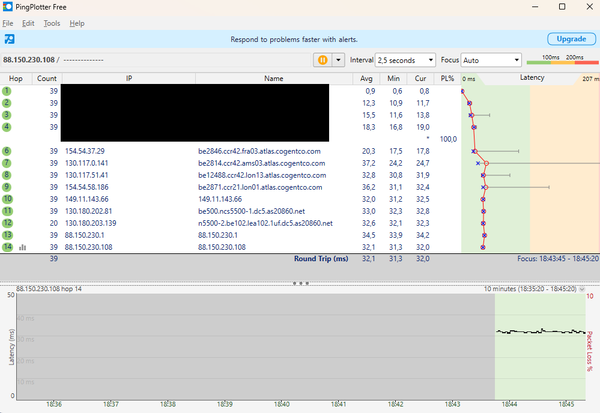Click the 18:40 marker on timeline axis

[282, 404]
